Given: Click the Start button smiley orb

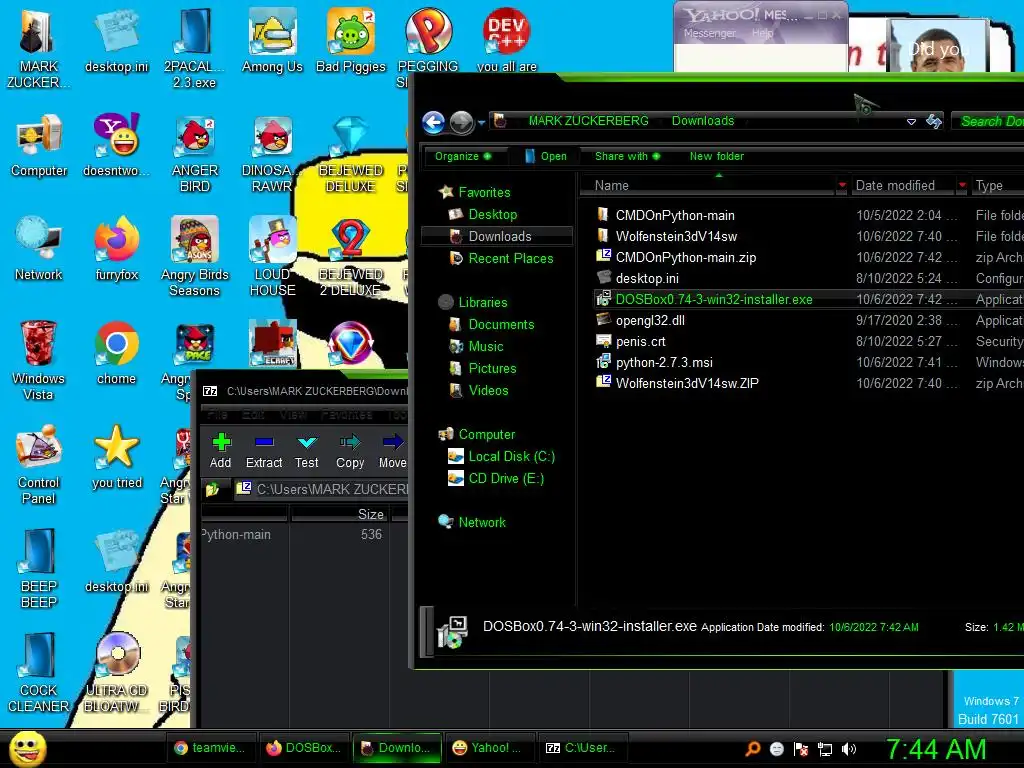Looking at the screenshot, I should 27,748.
